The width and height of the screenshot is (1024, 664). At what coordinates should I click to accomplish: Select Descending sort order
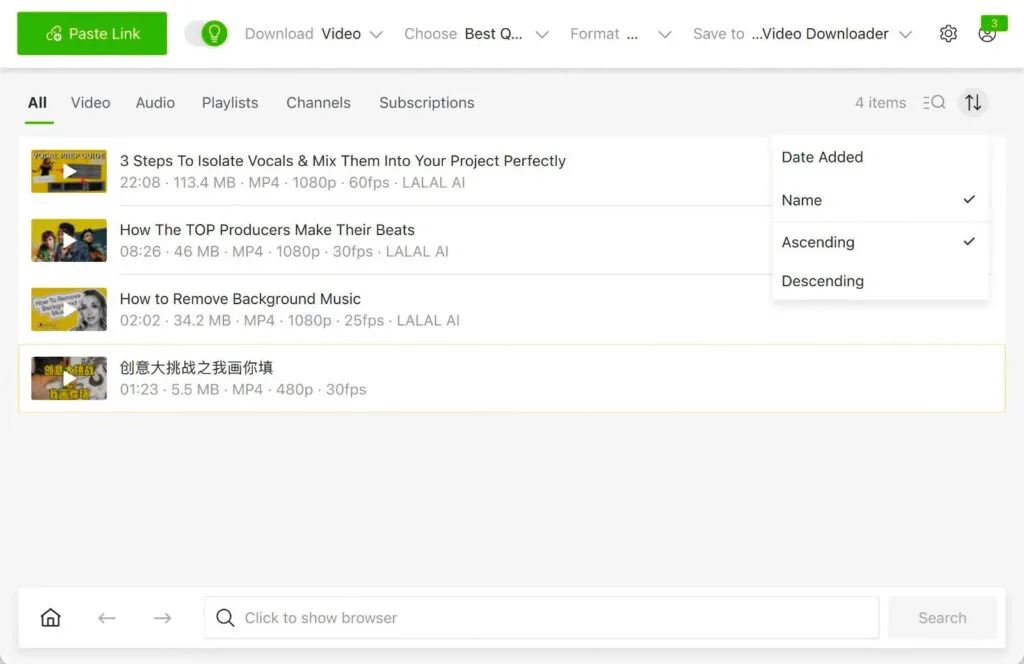(822, 281)
